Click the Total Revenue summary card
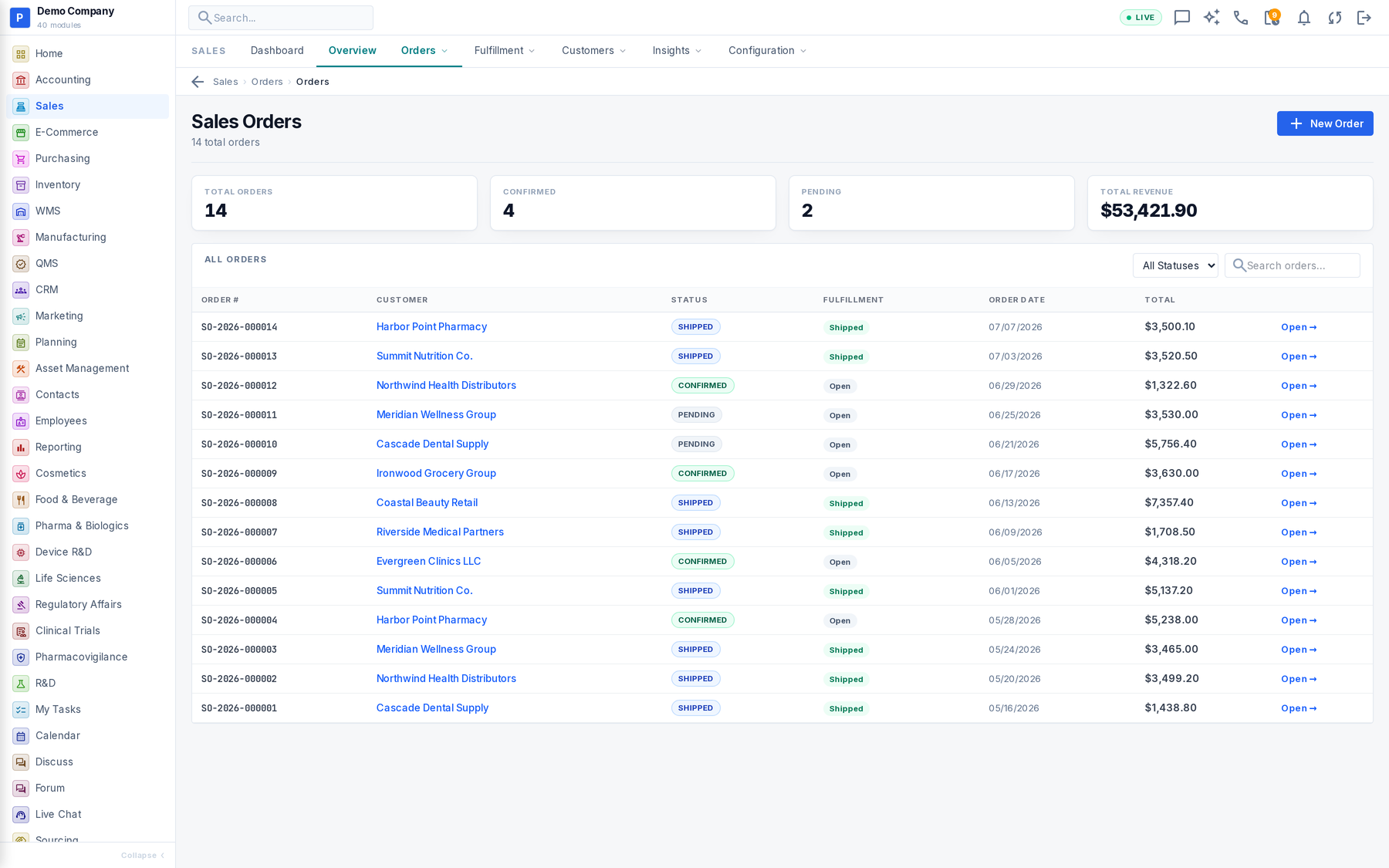The width and height of the screenshot is (1389, 868). (1230, 203)
